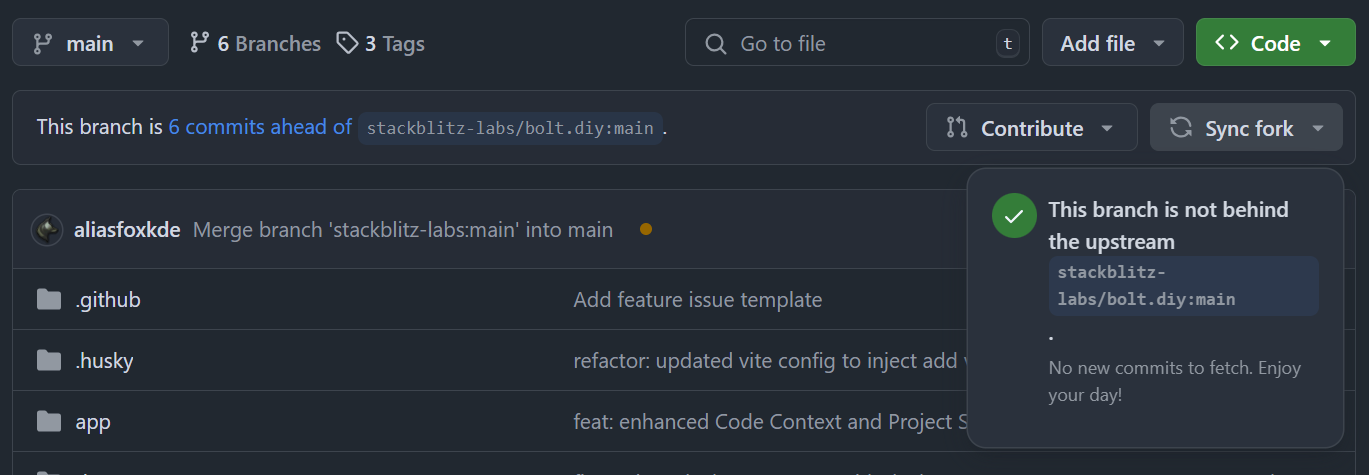This screenshot has height=475, width=1369.
Task: Click the orange pending status dot
Action: [646, 229]
